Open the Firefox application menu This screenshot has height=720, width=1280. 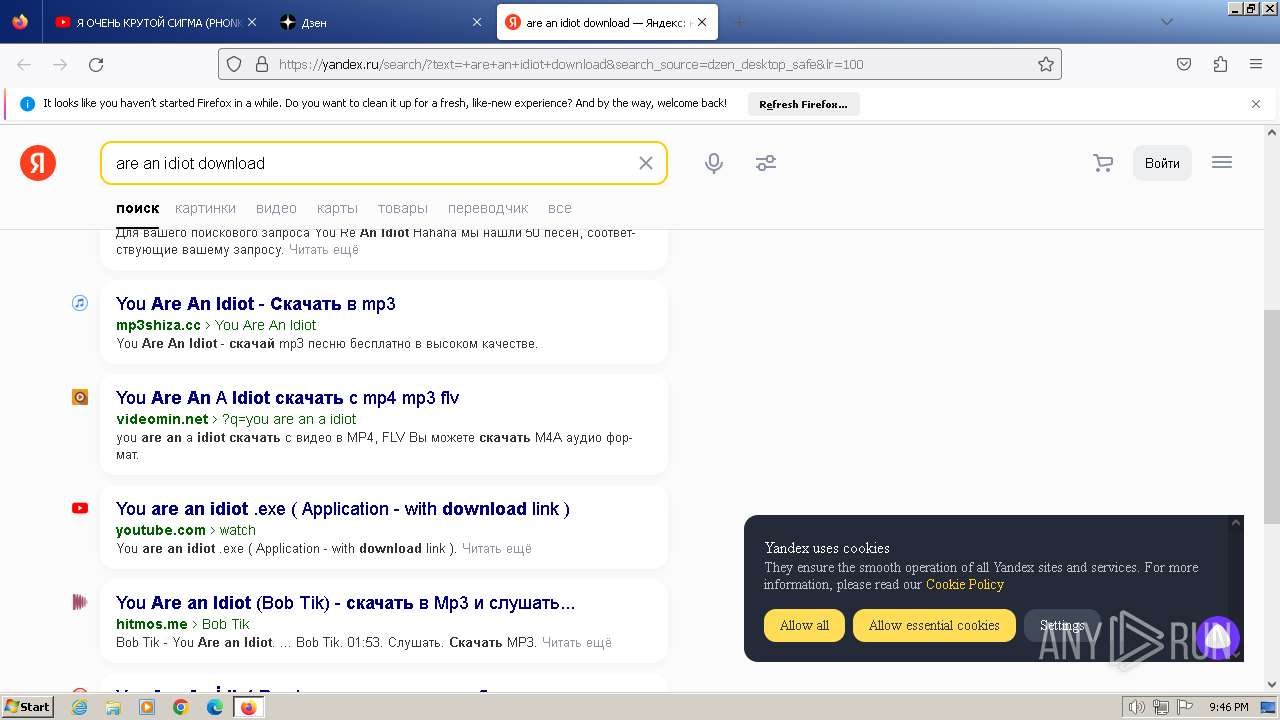coord(1256,64)
